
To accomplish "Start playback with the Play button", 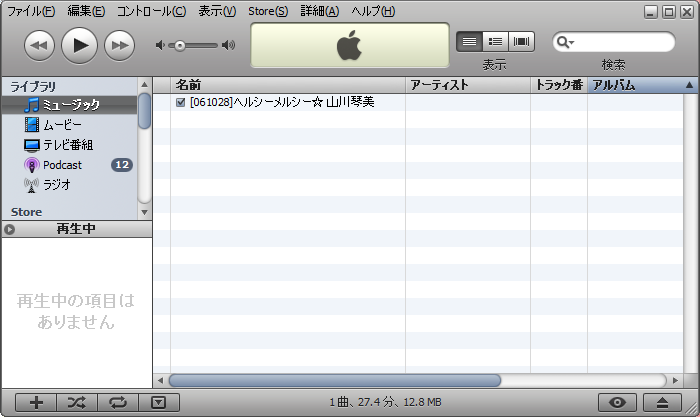I will (79, 46).
